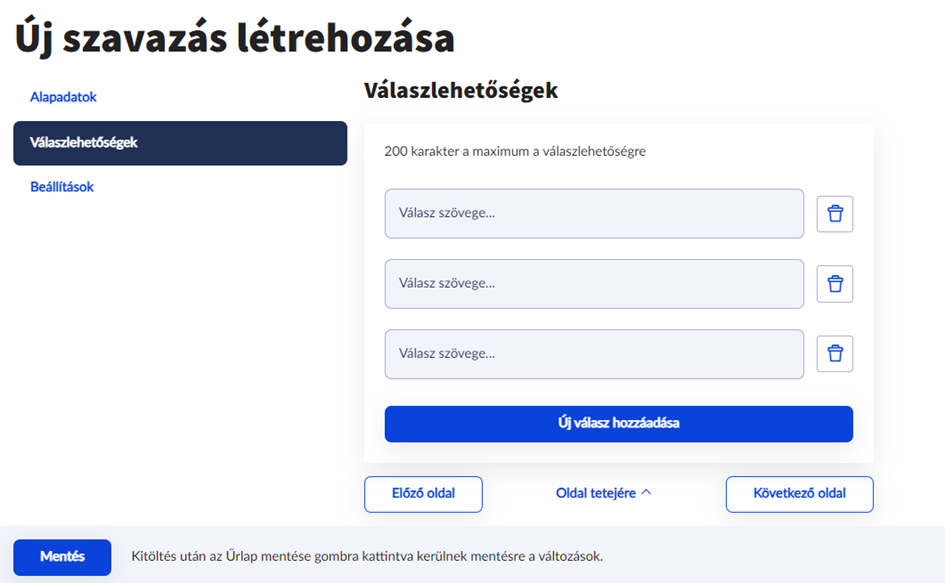Go back with Előző oldal
This screenshot has height=583, width=945.
click(x=423, y=494)
